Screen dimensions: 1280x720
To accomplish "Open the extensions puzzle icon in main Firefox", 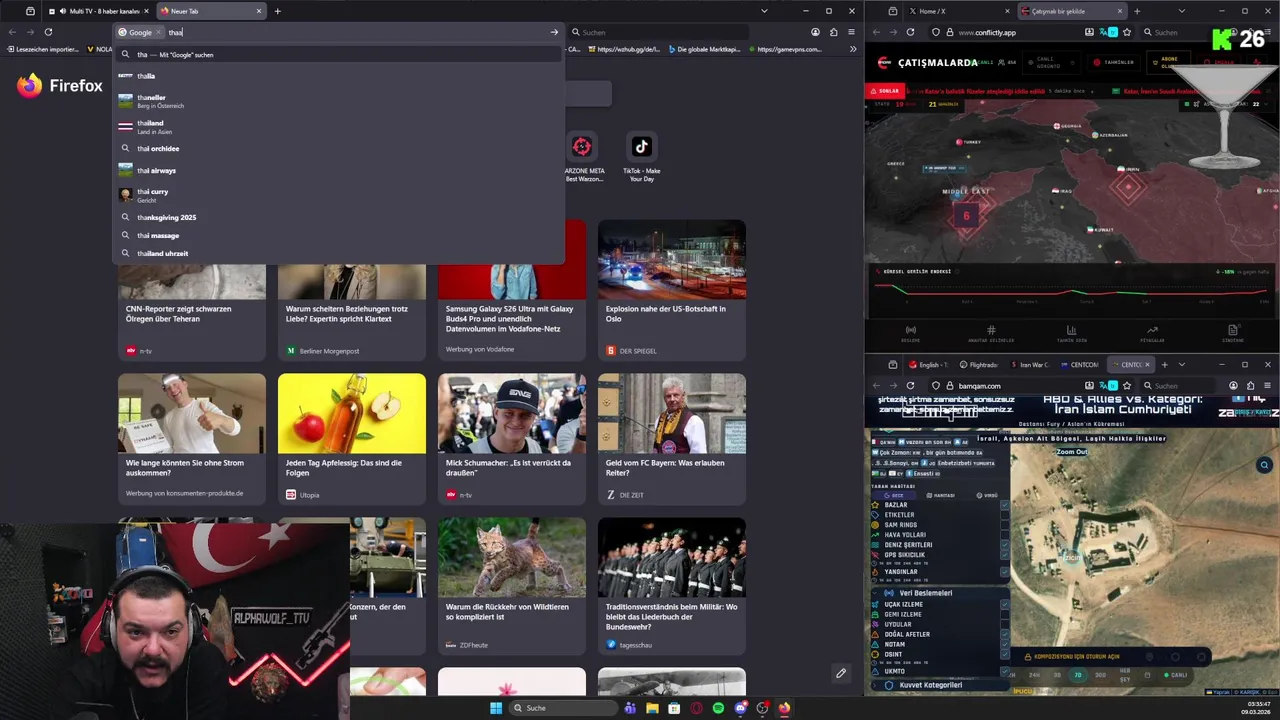I will 834,32.
